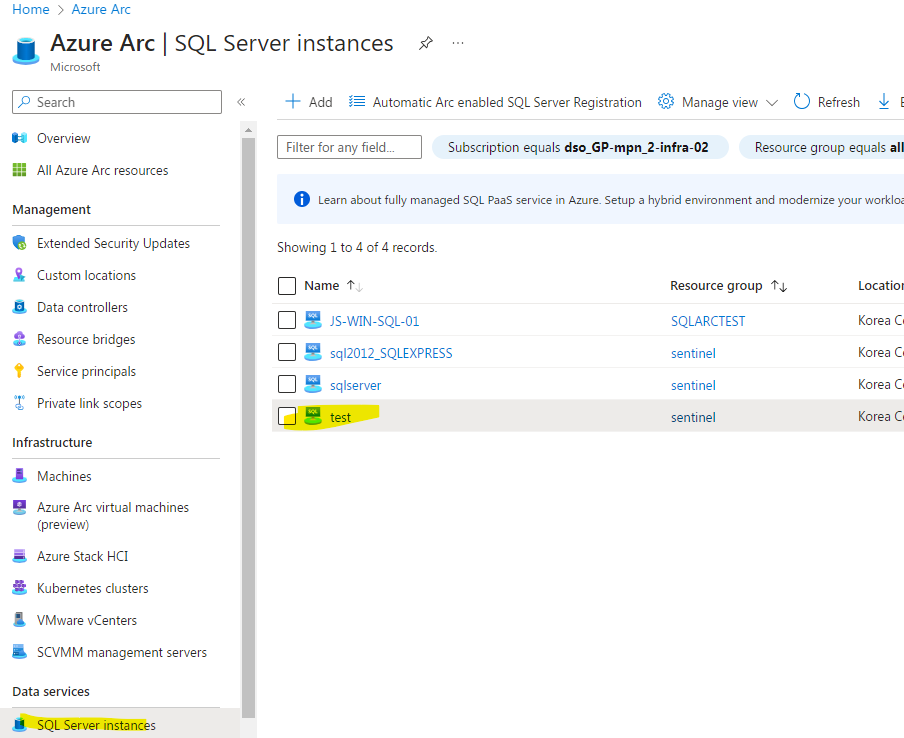Image resolution: width=904 pixels, height=738 pixels.
Task: Click the Data controllers icon
Action: click(x=20, y=307)
